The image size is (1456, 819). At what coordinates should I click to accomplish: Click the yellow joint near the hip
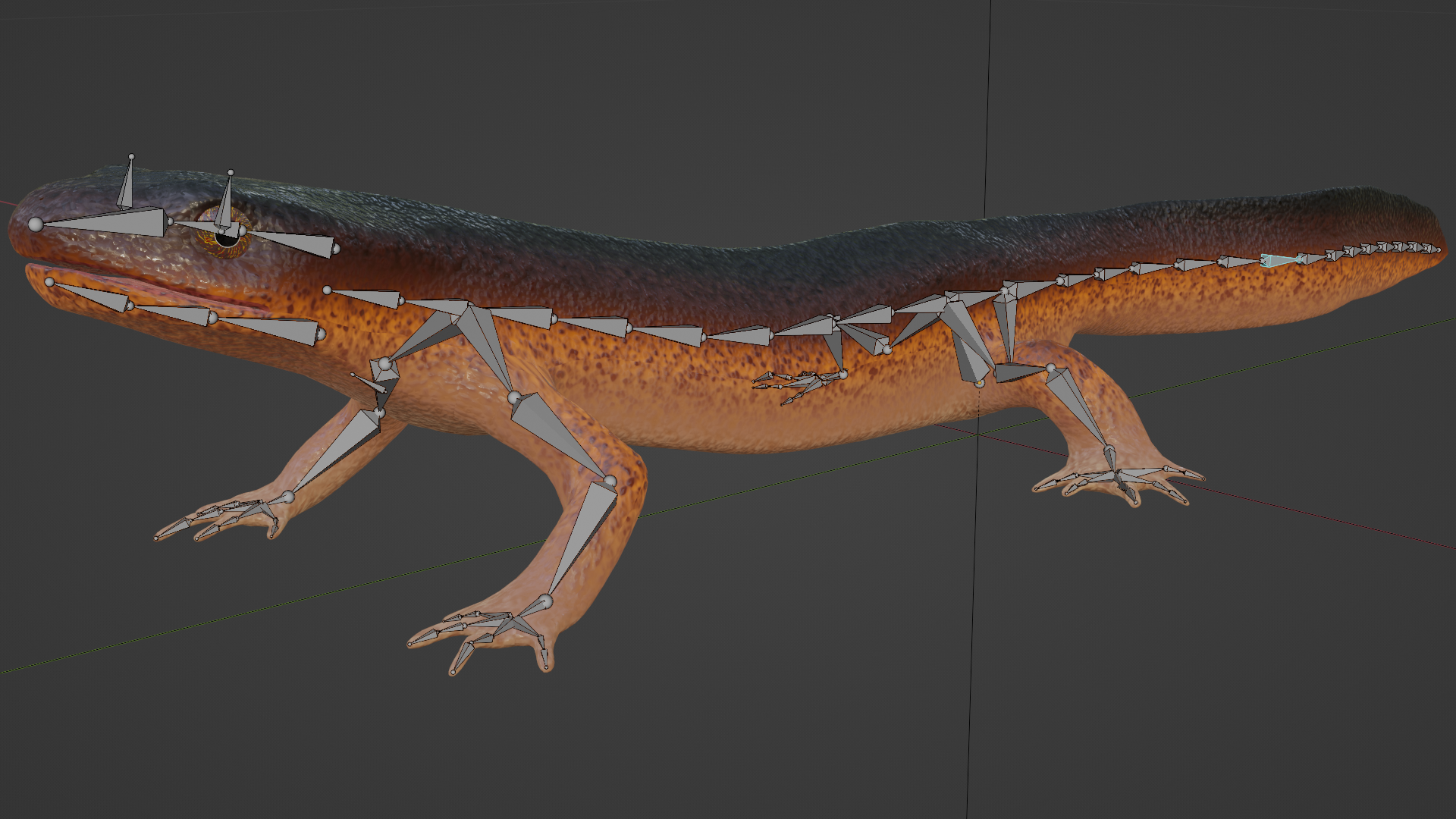click(980, 384)
